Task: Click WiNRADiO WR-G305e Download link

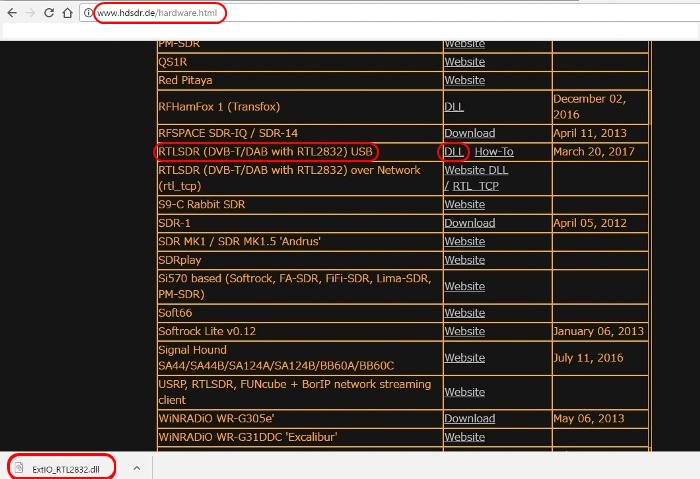Action: [x=470, y=419]
